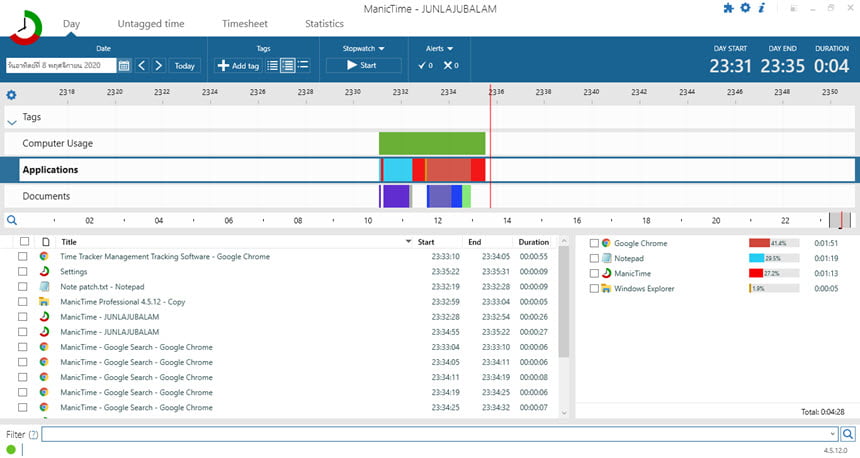Open timeline settings gear icon
The image size is (860, 458).
click(11, 95)
